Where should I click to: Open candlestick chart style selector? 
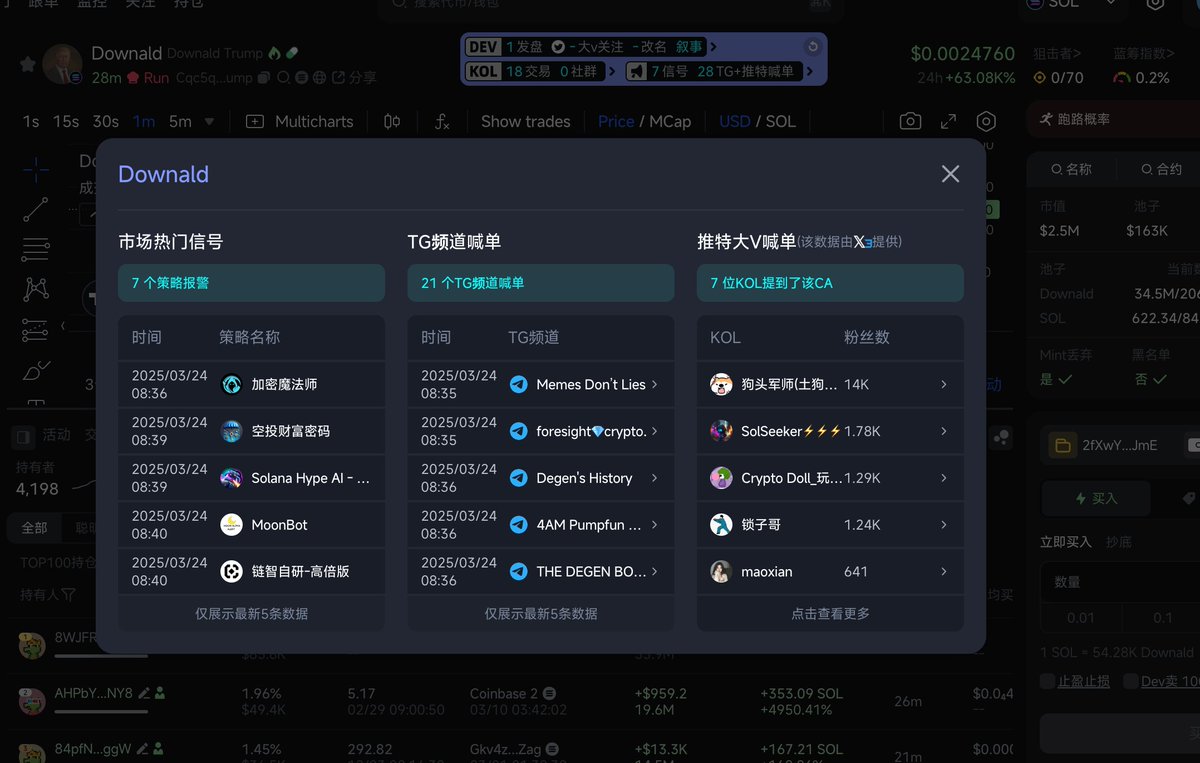pyautogui.click(x=392, y=121)
